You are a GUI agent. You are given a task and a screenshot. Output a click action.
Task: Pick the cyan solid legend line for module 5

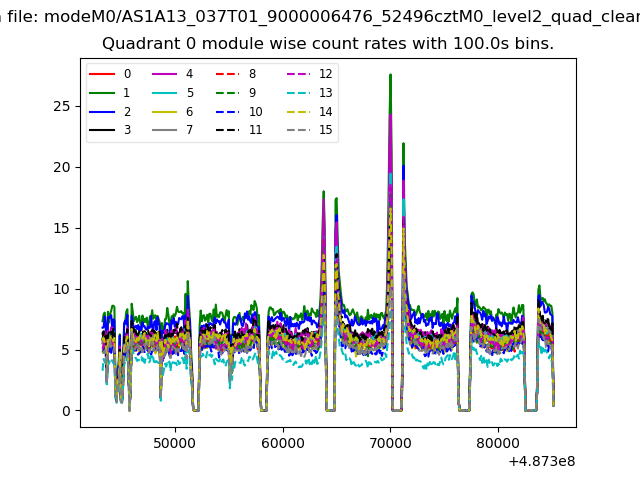click(x=165, y=93)
